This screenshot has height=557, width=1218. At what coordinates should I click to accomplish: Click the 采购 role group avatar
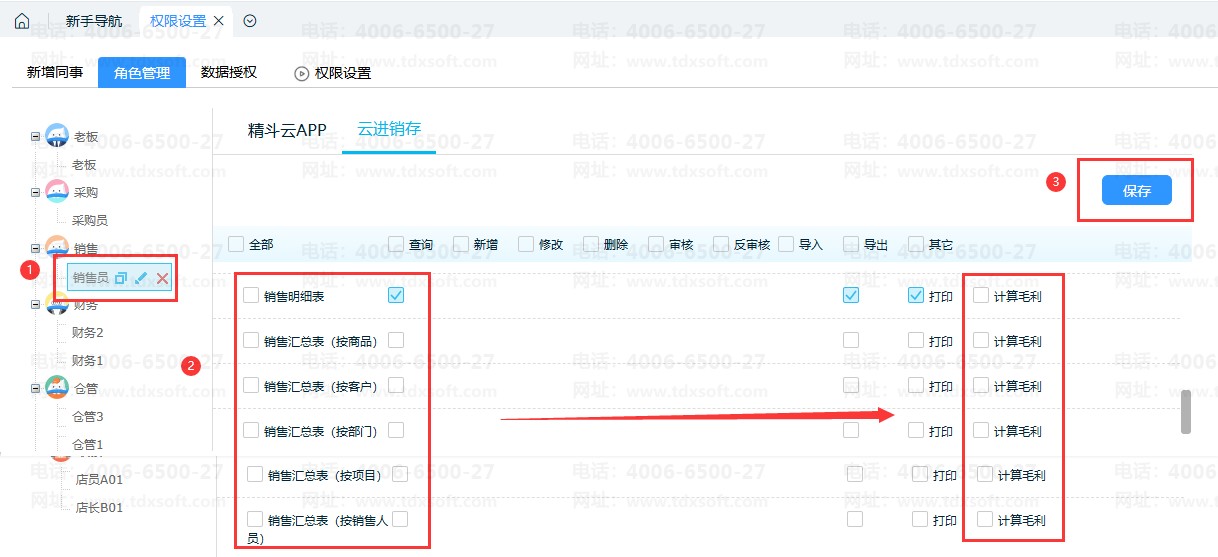click(x=57, y=192)
